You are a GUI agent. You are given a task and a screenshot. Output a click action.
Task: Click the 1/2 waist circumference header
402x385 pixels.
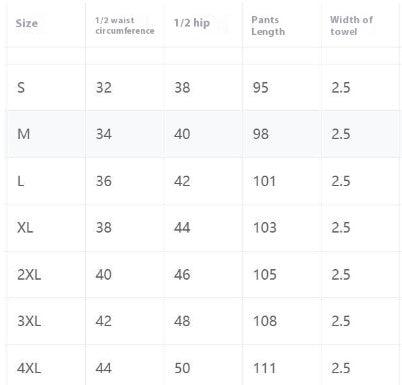point(125,25)
